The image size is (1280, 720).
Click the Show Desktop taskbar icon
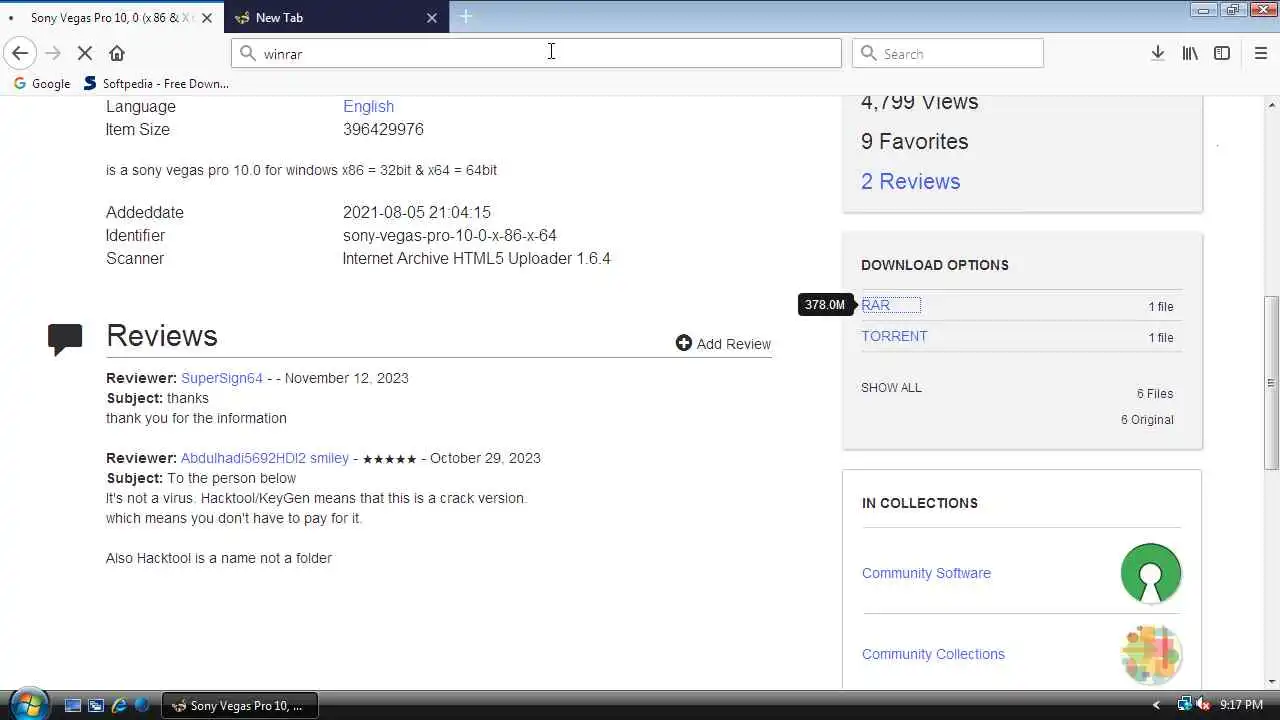(x=73, y=705)
